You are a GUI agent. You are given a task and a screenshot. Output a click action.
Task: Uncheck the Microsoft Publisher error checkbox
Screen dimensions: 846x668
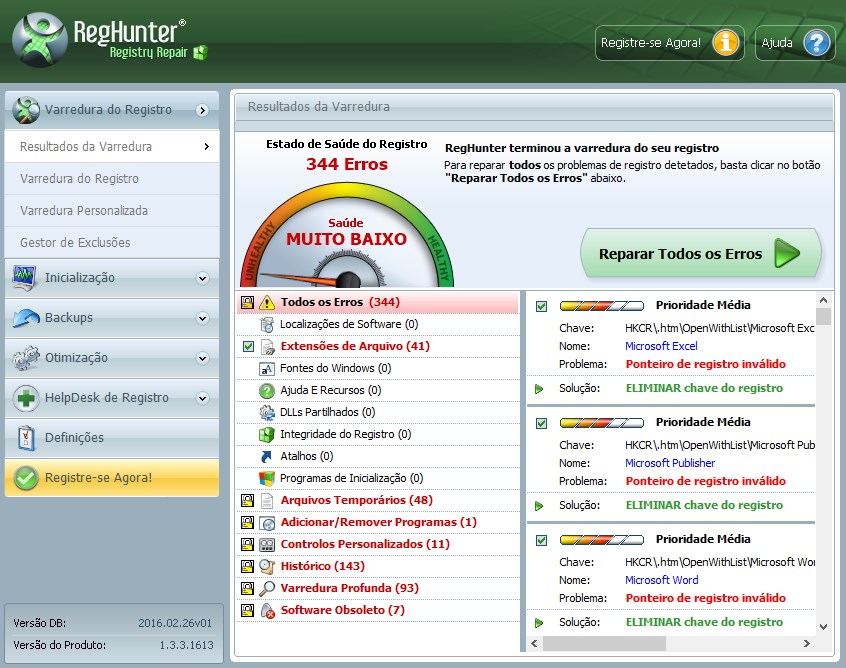(x=542, y=424)
